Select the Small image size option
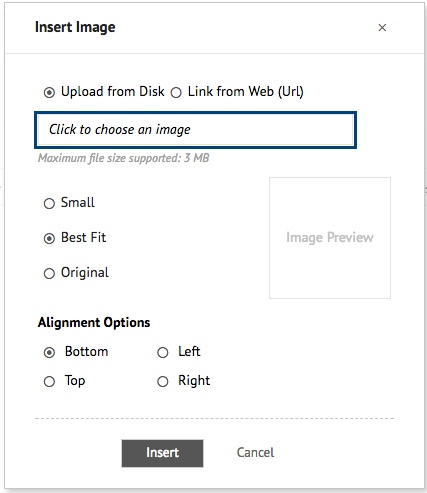Screen dimensions: 427x493 coord(49,203)
